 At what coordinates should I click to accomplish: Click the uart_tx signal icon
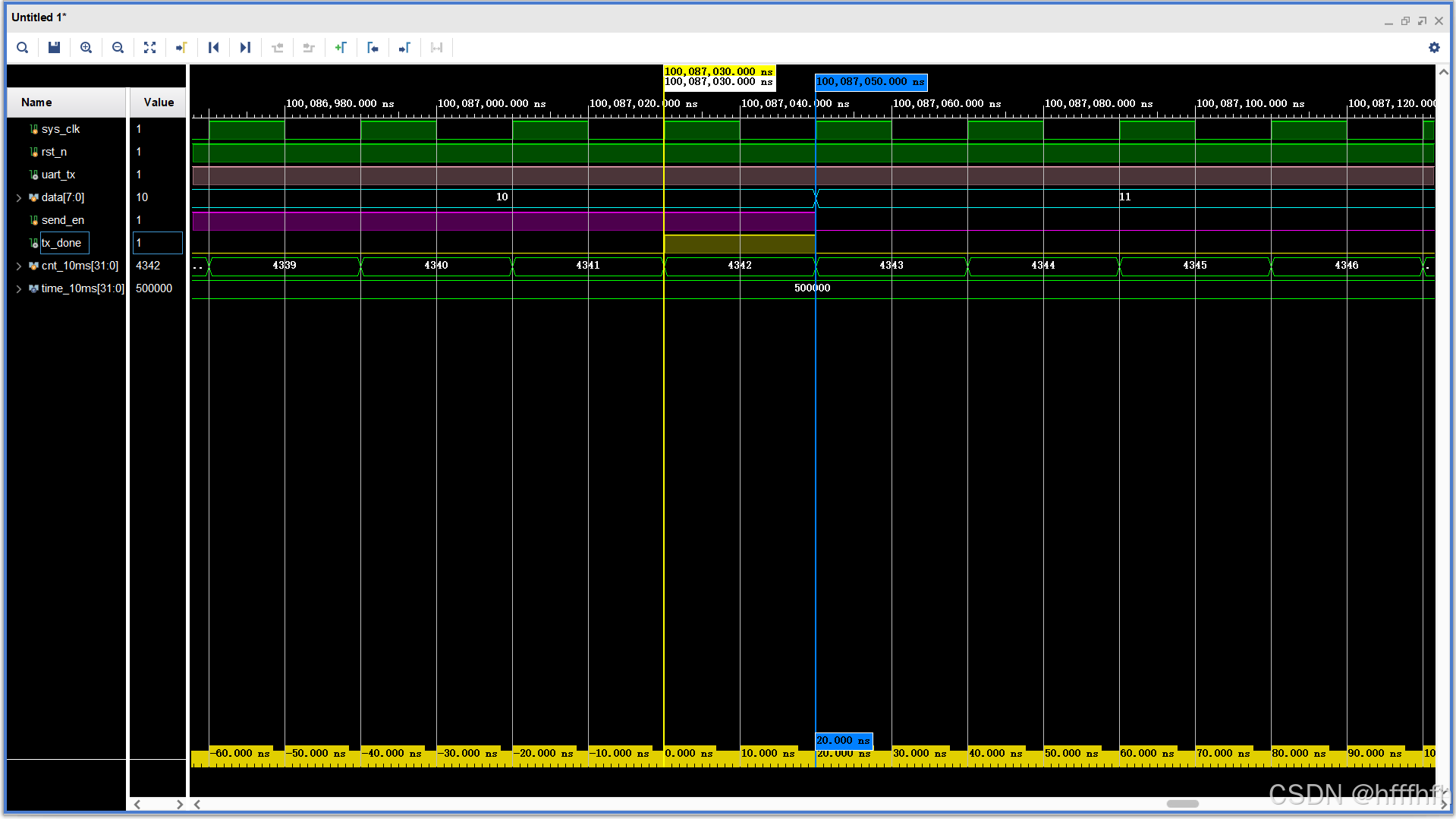click(33, 175)
